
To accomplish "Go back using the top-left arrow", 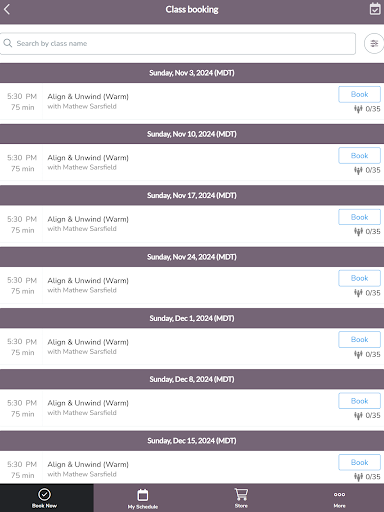I will click(x=7, y=9).
